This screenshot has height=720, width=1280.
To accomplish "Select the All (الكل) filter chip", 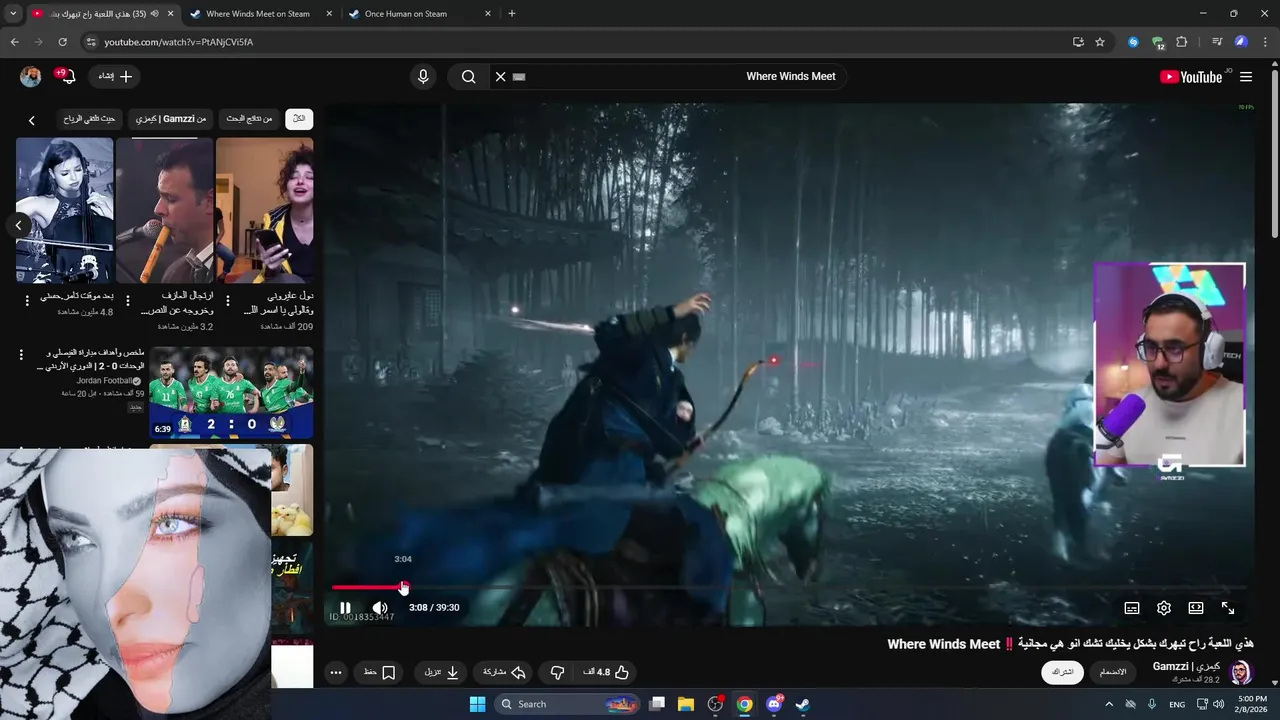I will pos(299,119).
